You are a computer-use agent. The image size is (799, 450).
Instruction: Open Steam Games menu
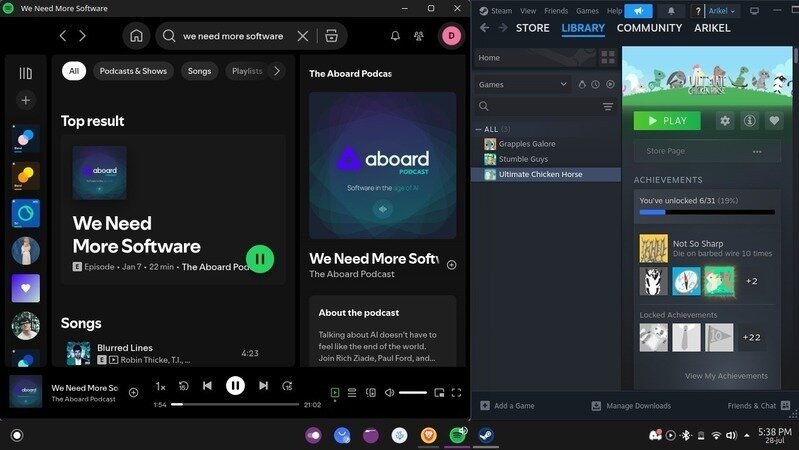(x=587, y=11)
